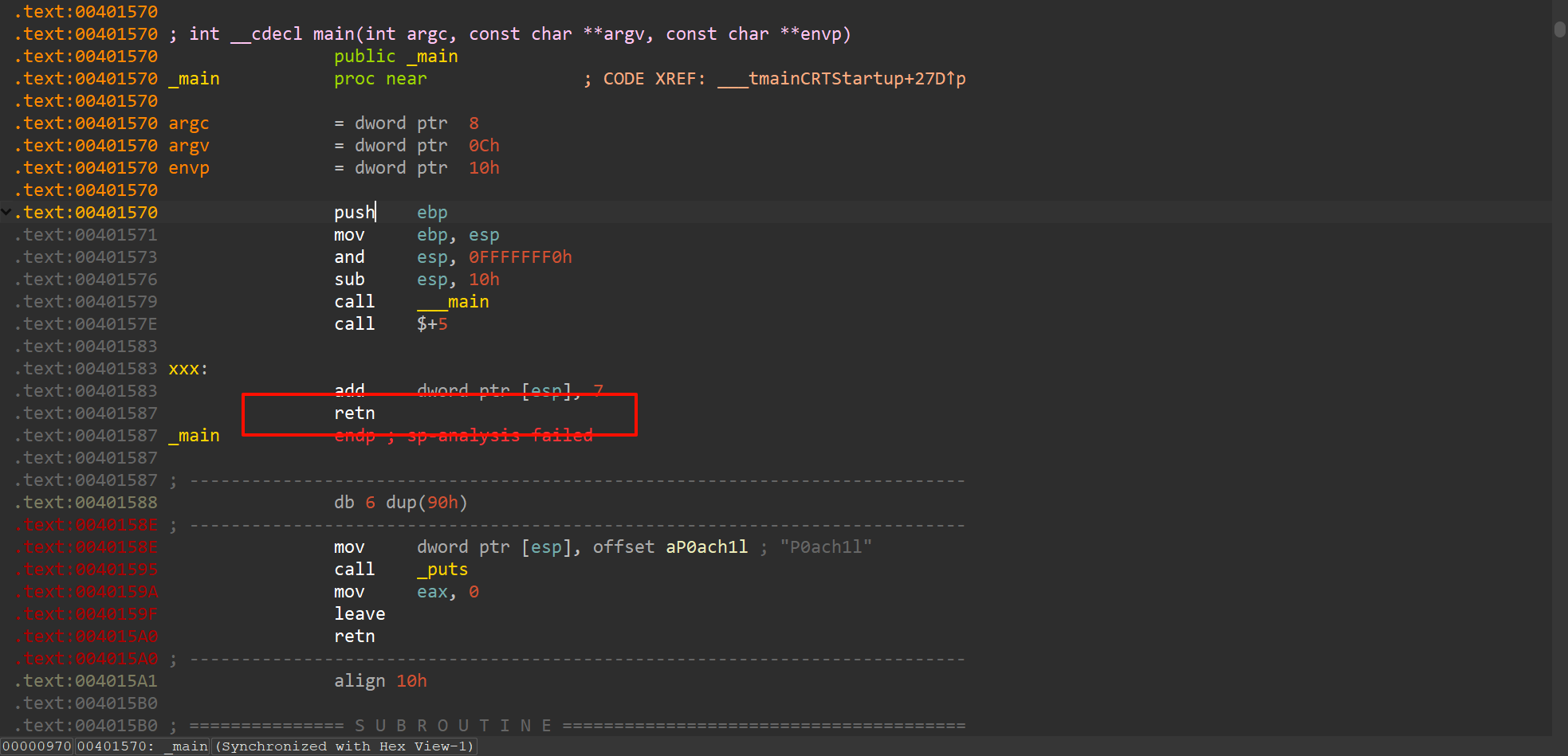1568x756 pixels.
Task: Click the address .text:0040158E with mov
Action: coord(86,547)
